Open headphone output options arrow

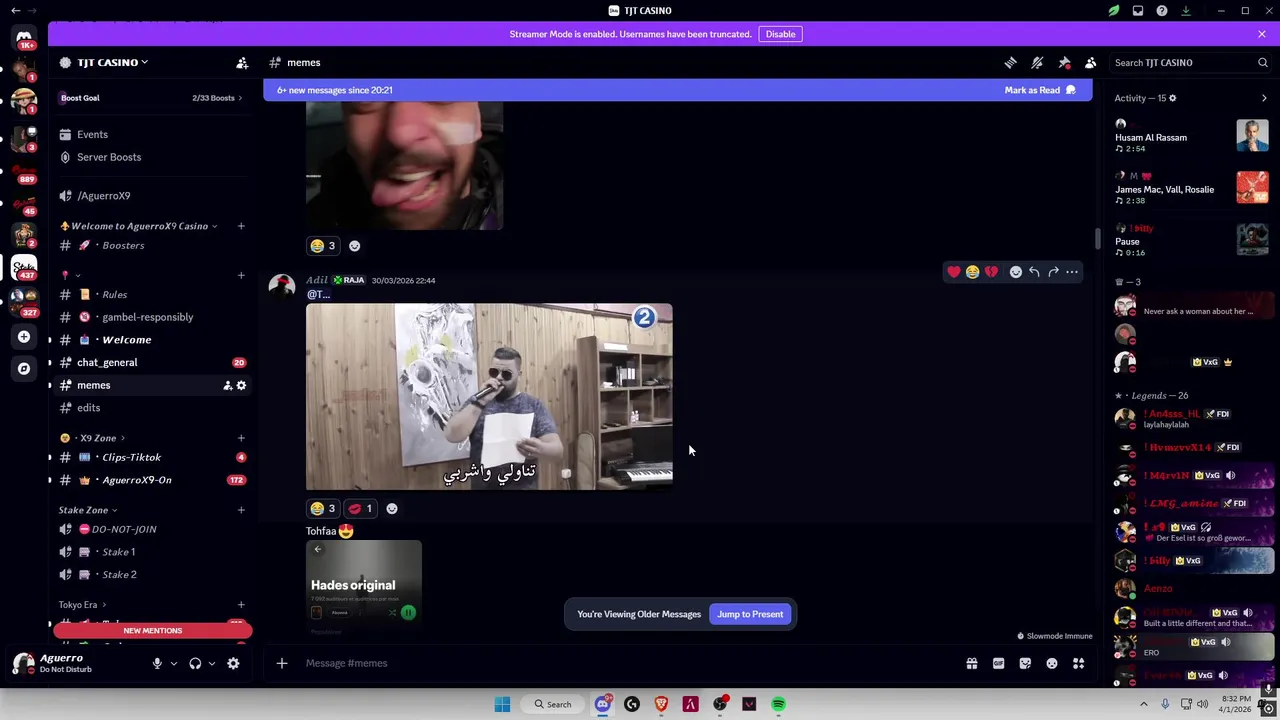pyautogui.click(x=211, y=663)
